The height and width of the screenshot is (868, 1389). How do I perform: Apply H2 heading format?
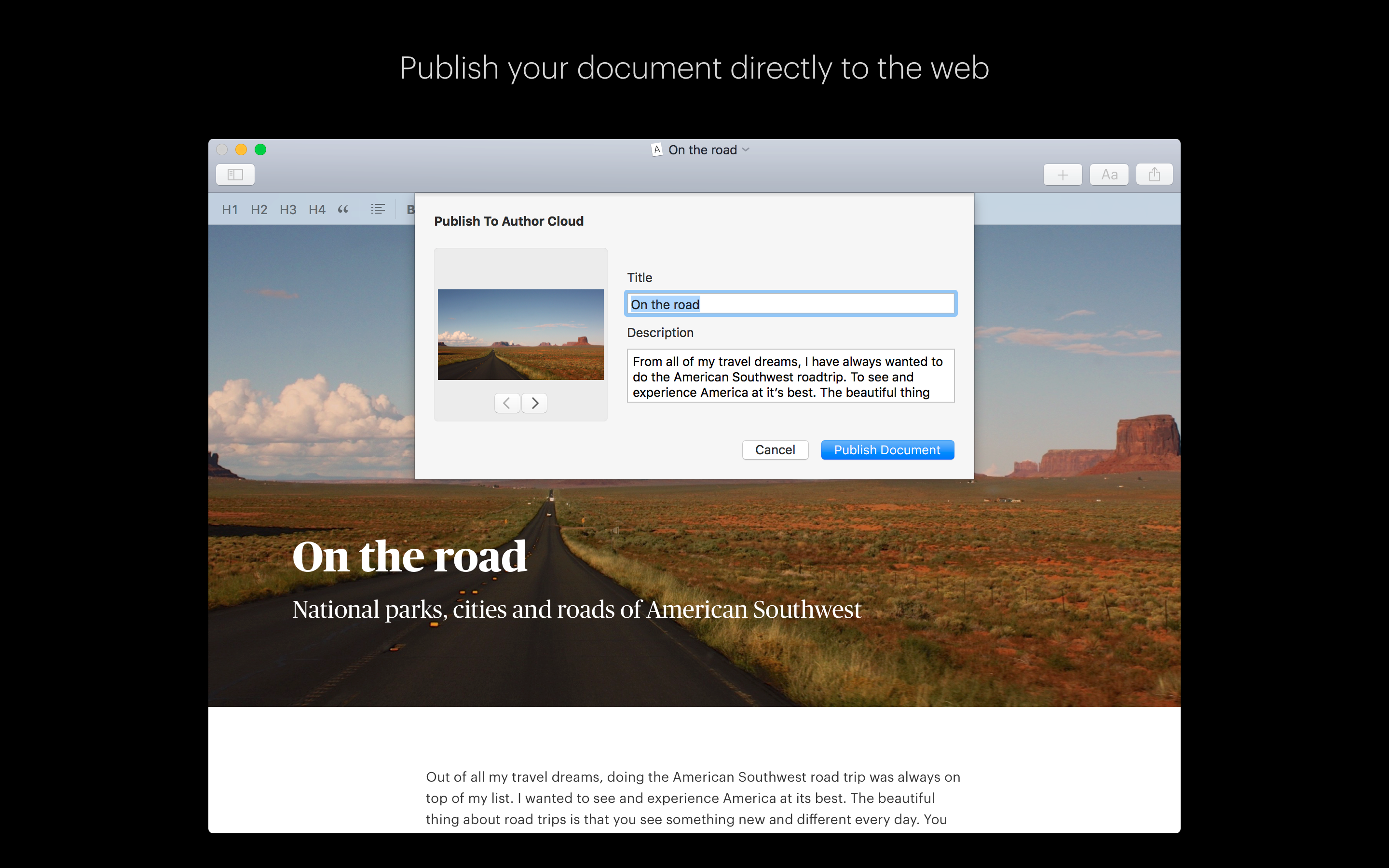pos(259,210)
